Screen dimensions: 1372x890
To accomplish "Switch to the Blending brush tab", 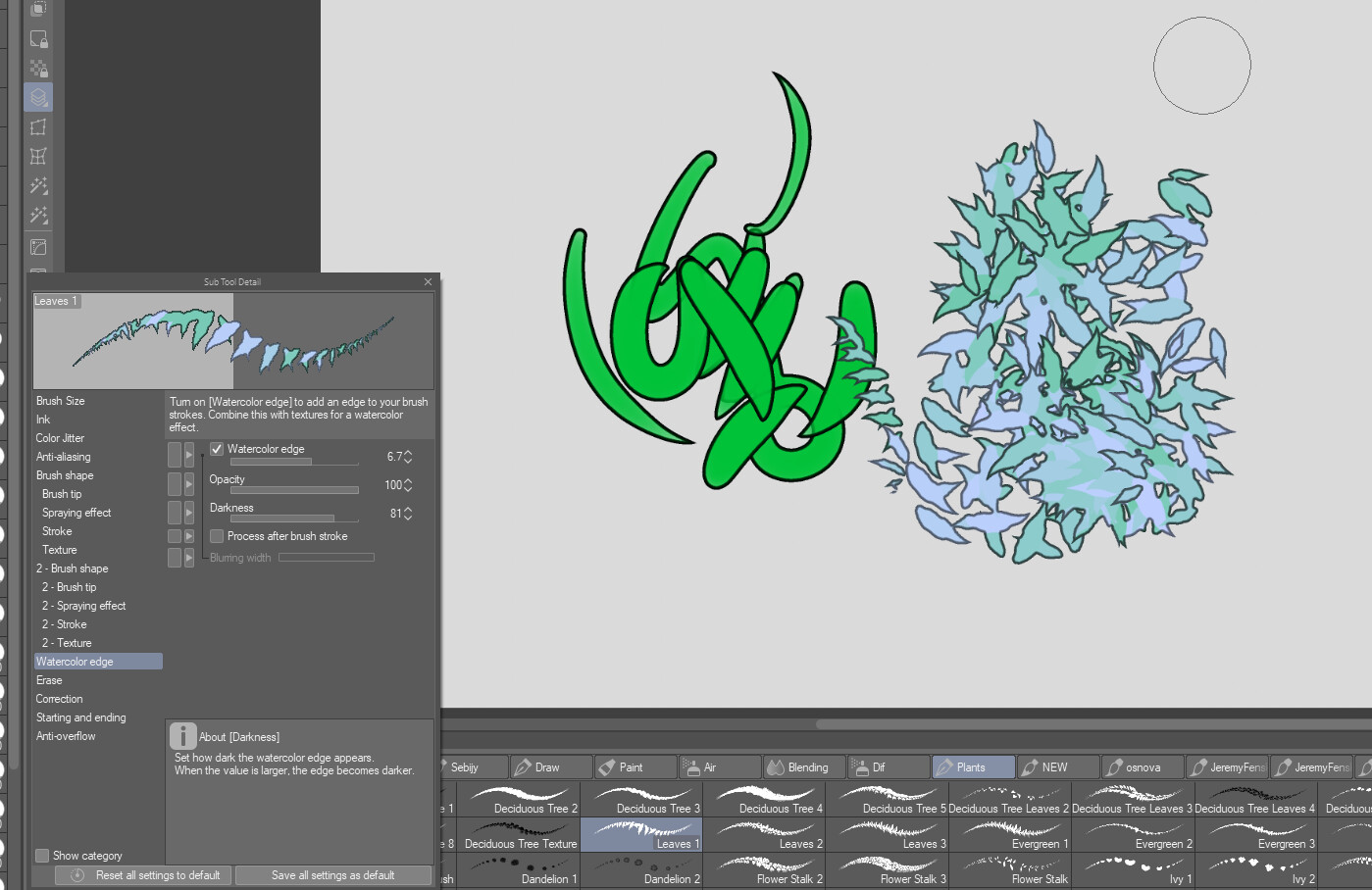I will pyautogui.click(x=804, y=767).
